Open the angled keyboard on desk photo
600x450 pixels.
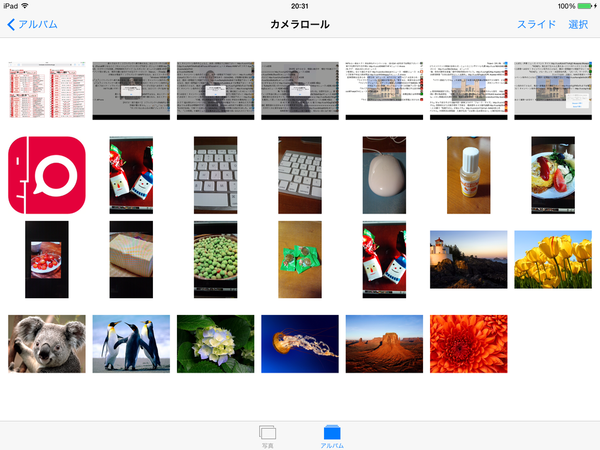300,175
